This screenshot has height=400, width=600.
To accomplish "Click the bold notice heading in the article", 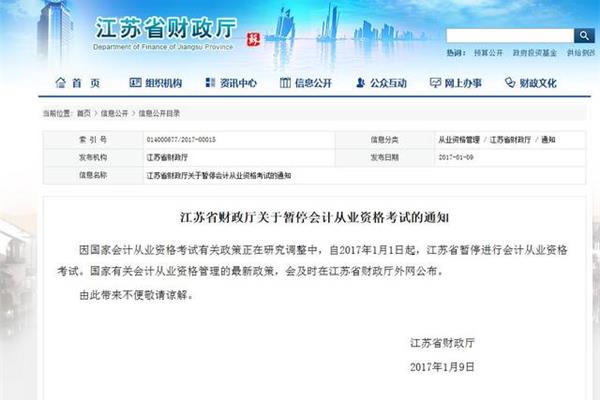I will [x=314, y=217].
